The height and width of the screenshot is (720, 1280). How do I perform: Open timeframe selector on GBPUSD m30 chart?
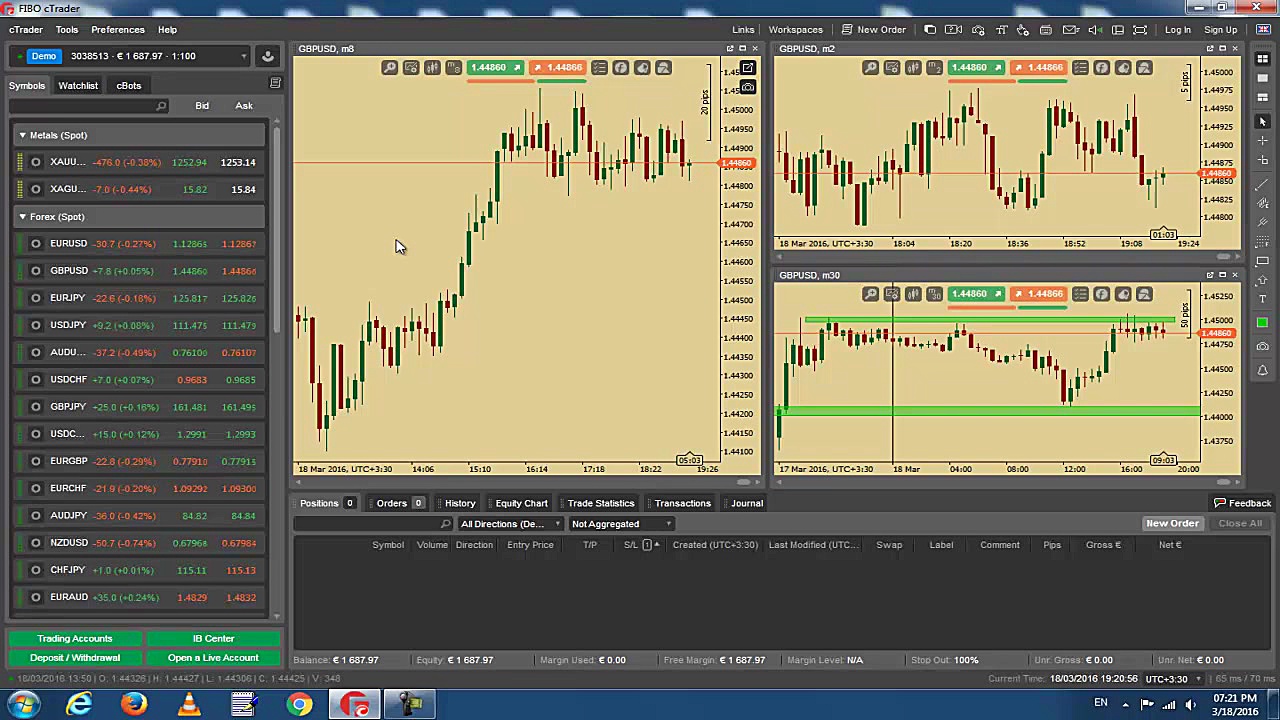934,294
